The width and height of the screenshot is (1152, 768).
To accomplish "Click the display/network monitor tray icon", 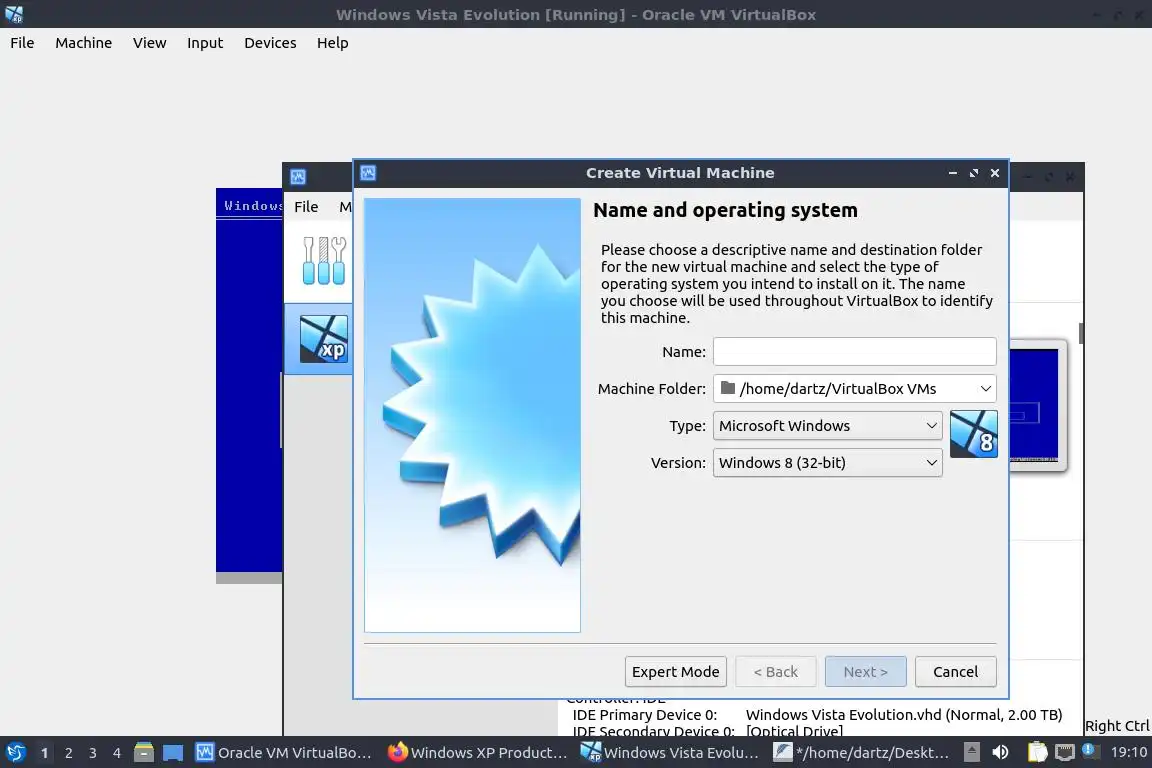I will pyautogui.click(x=1064, y=752).
